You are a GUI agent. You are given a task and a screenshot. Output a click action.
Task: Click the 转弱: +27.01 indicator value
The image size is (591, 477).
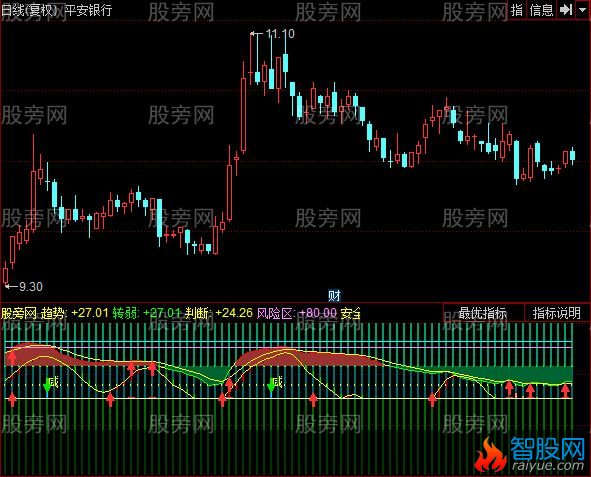tap(147, 313)
